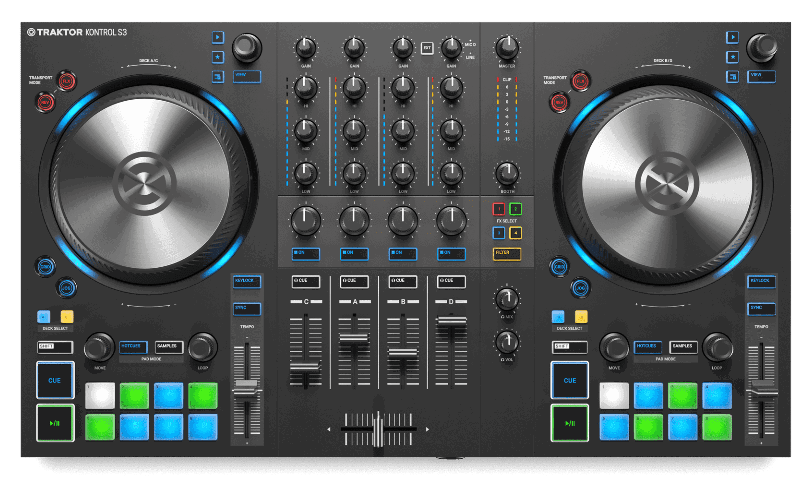Click the VIEW button on left deck

(247, 76)
